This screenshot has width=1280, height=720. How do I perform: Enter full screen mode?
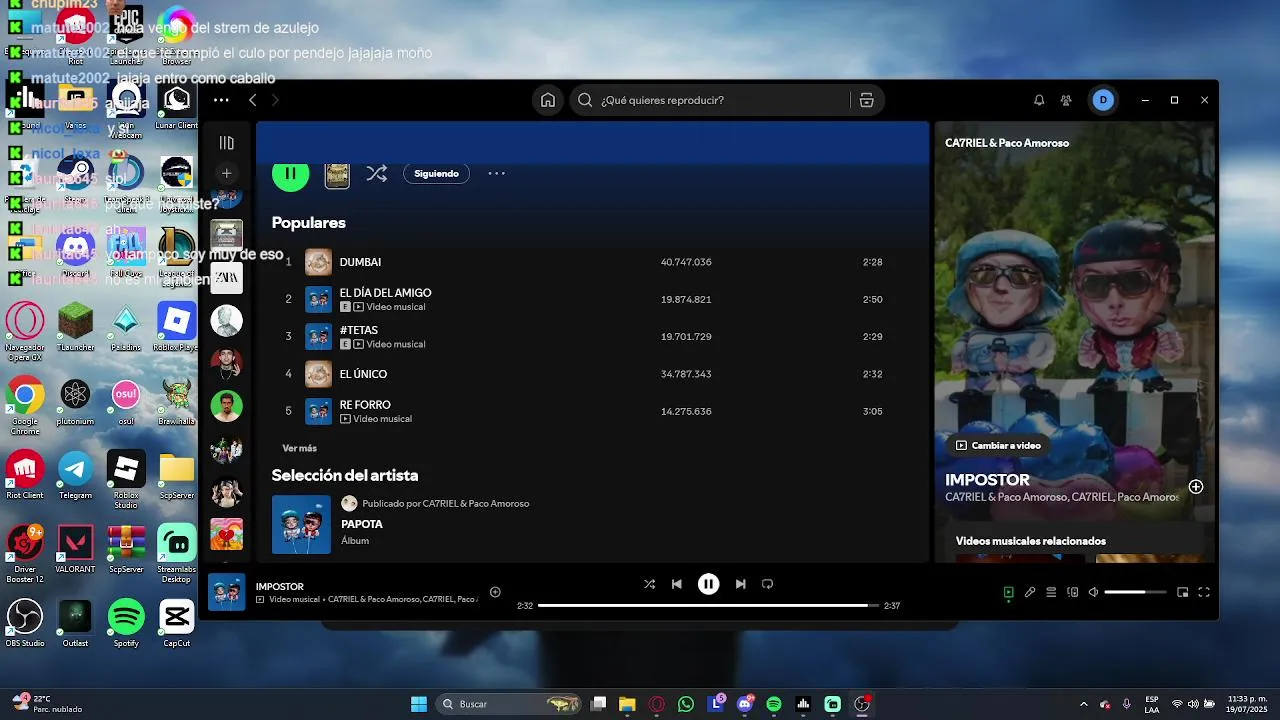(x=1204, y=592)
